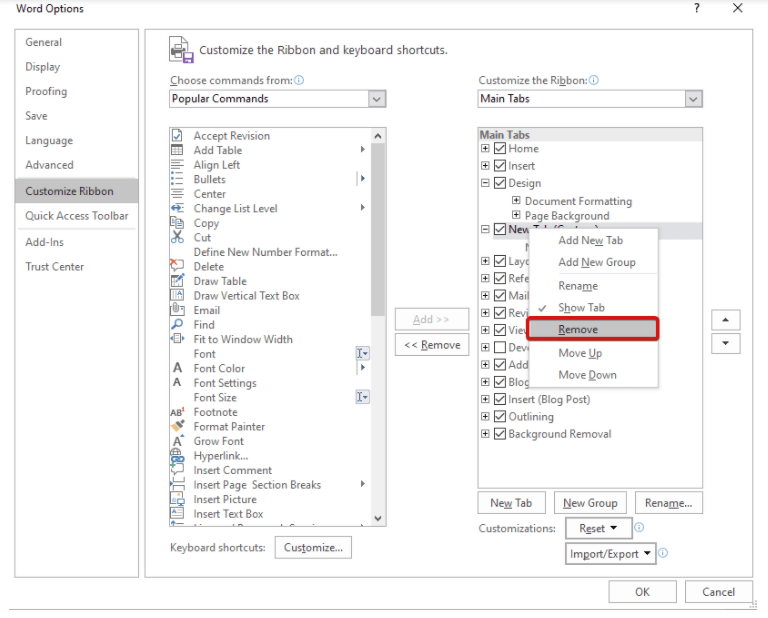
Task: Click the New Tab button
Action: click(511, 503)
